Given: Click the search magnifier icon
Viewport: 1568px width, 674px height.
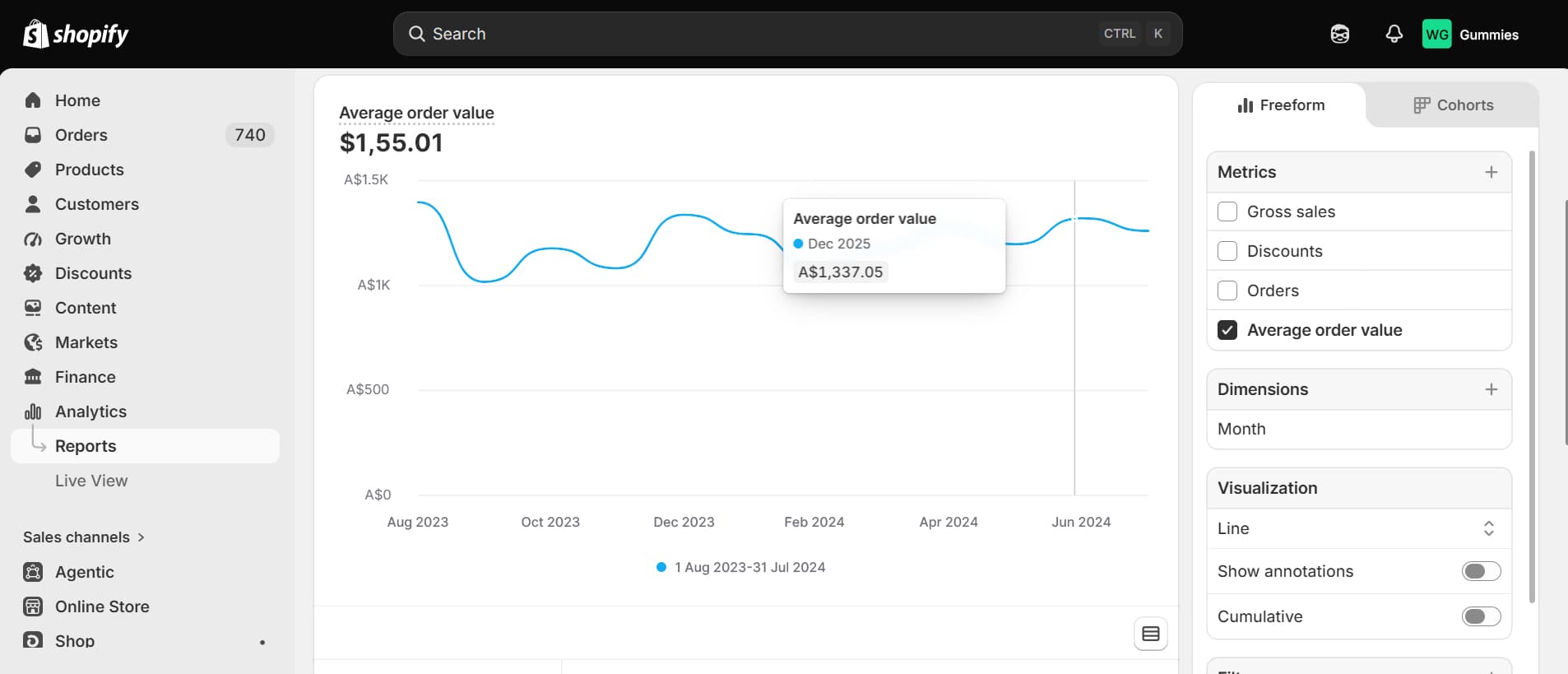Looking at the screenshot, I should tap(417, 34).
